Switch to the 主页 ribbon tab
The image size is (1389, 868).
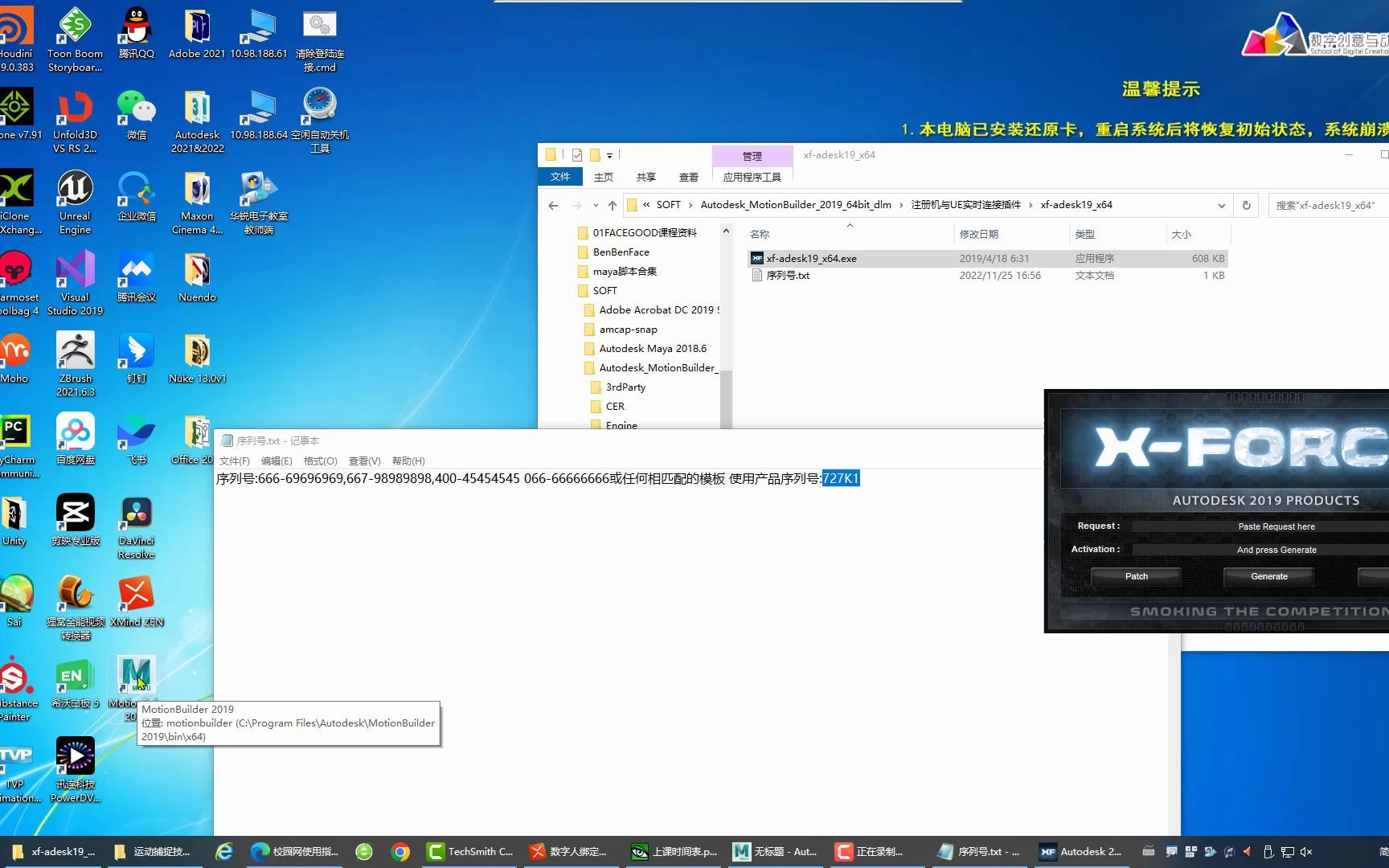603,177
